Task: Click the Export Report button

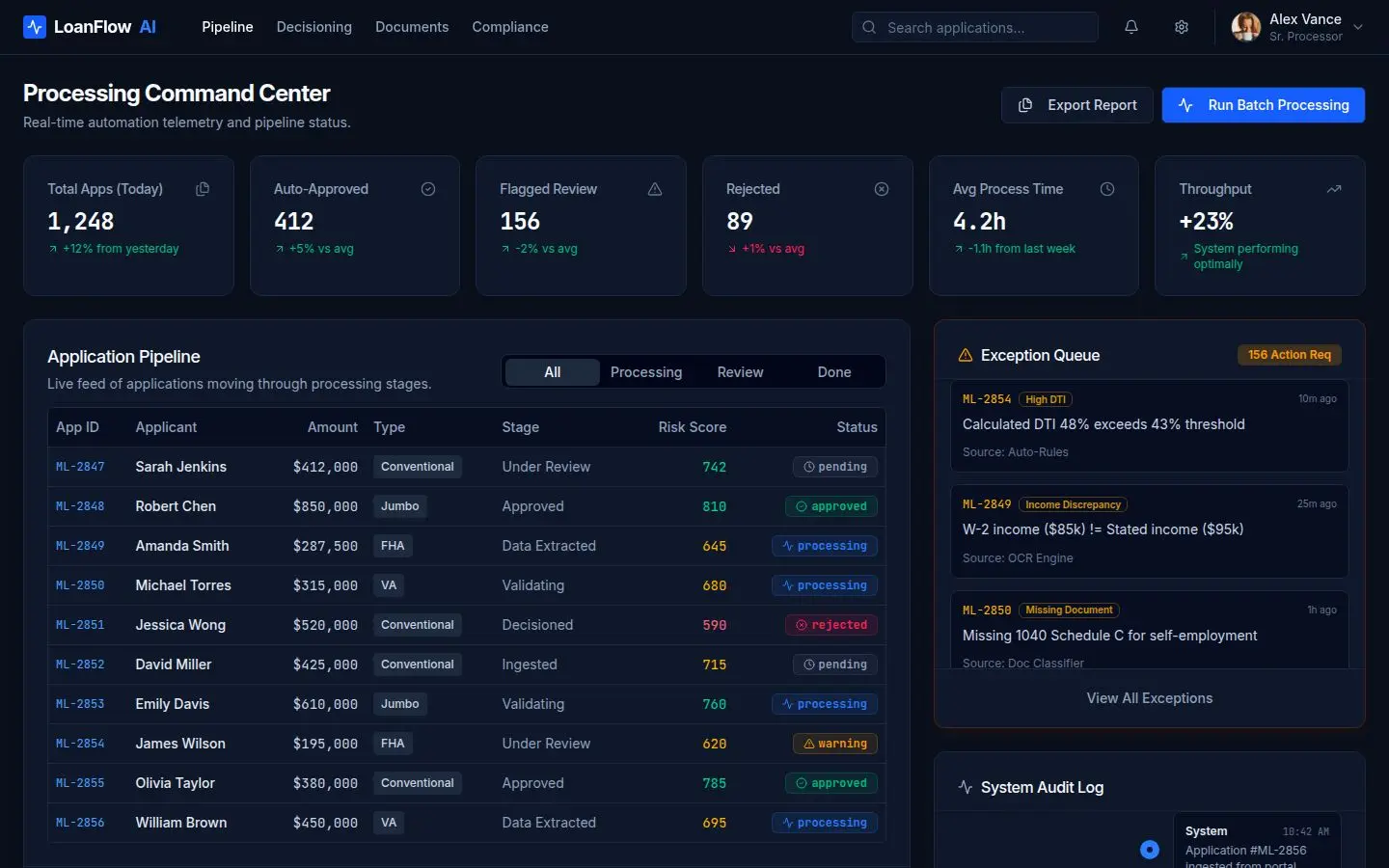Action: pos(1077,105)
